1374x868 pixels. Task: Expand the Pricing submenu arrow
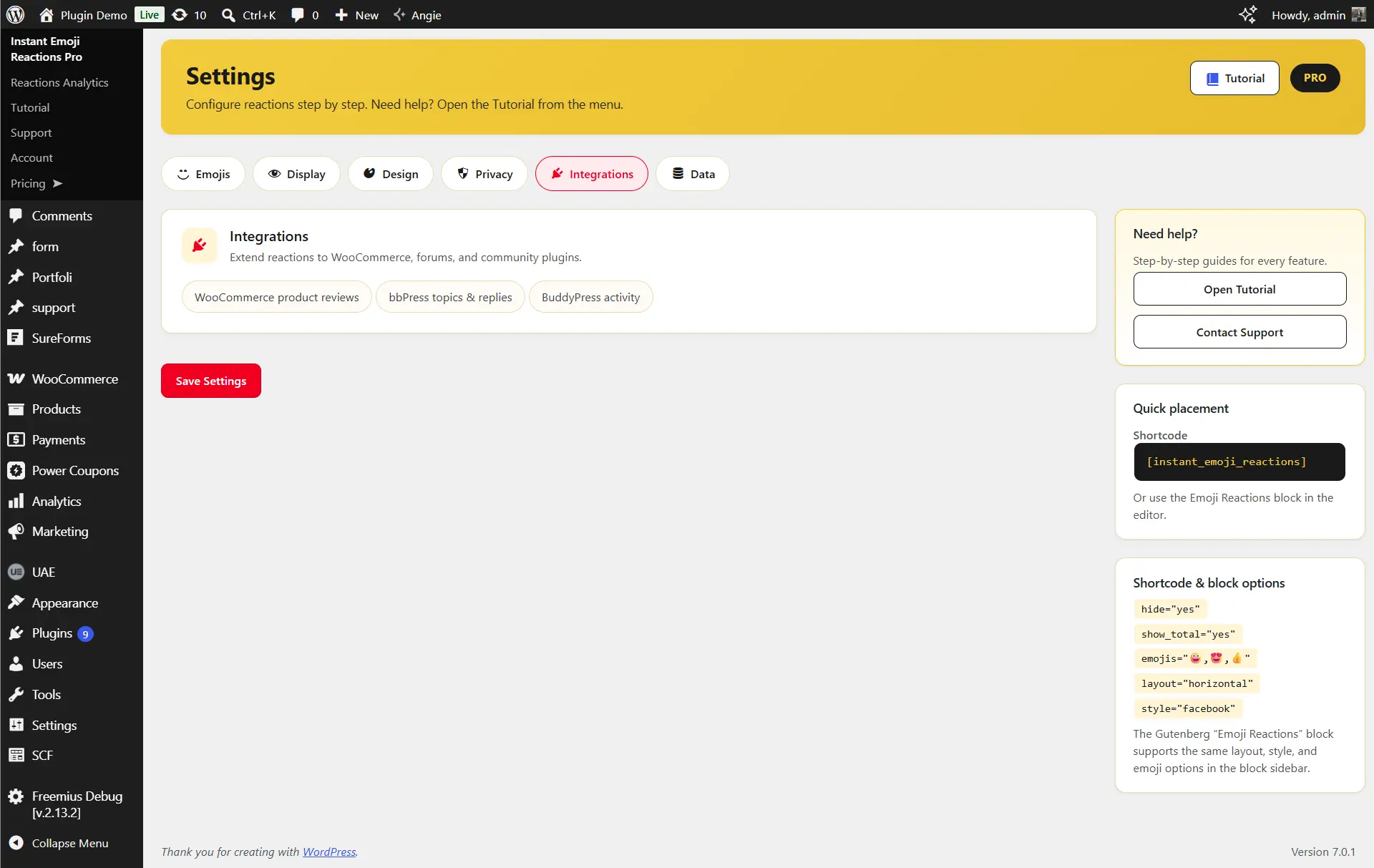coord(57,183)
